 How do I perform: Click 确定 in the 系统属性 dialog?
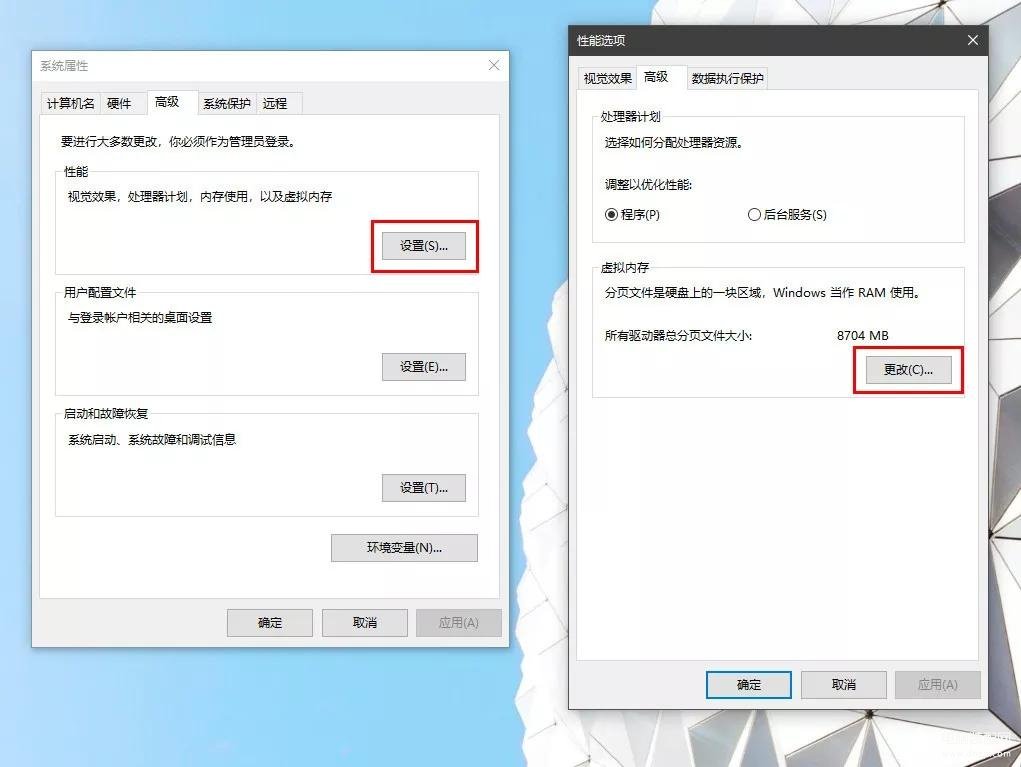tap(270, 623)
